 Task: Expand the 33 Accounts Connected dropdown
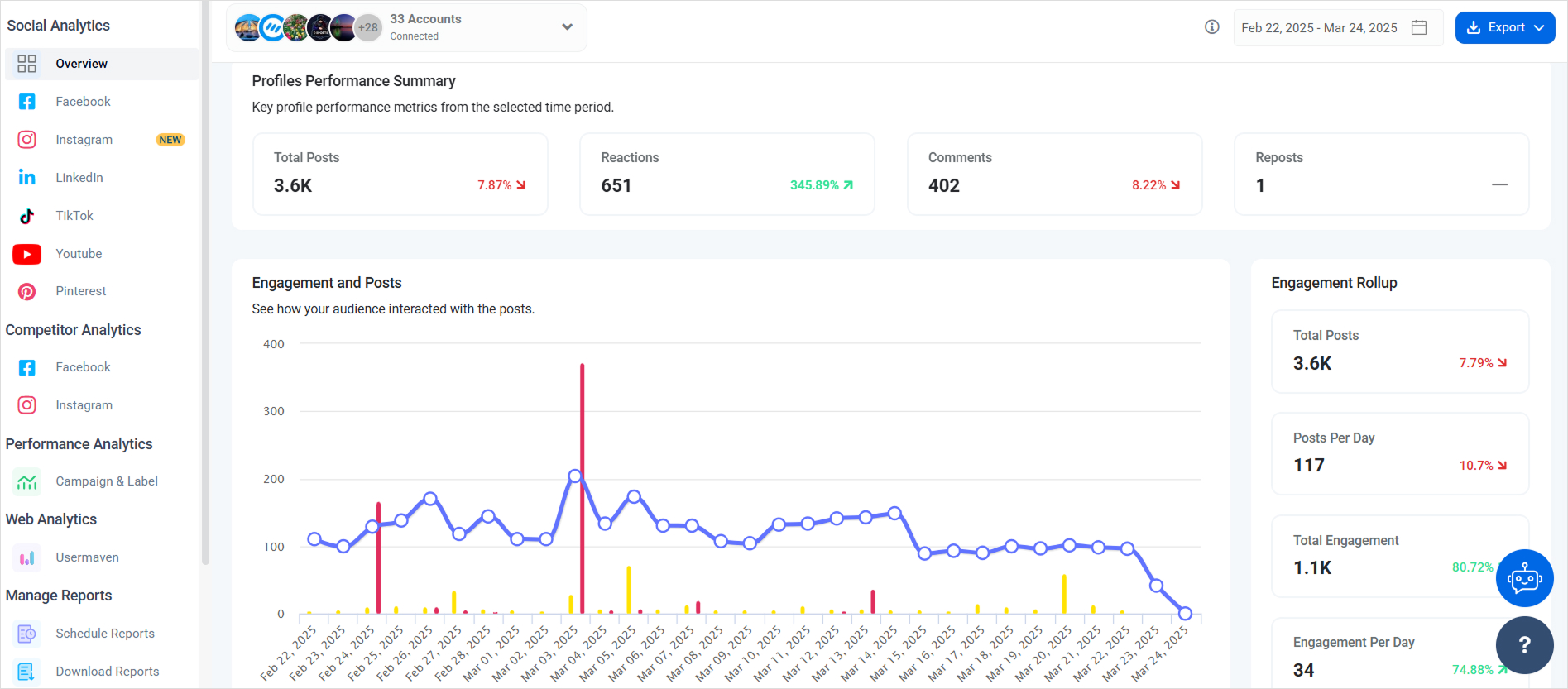click(x=406, y=27)
